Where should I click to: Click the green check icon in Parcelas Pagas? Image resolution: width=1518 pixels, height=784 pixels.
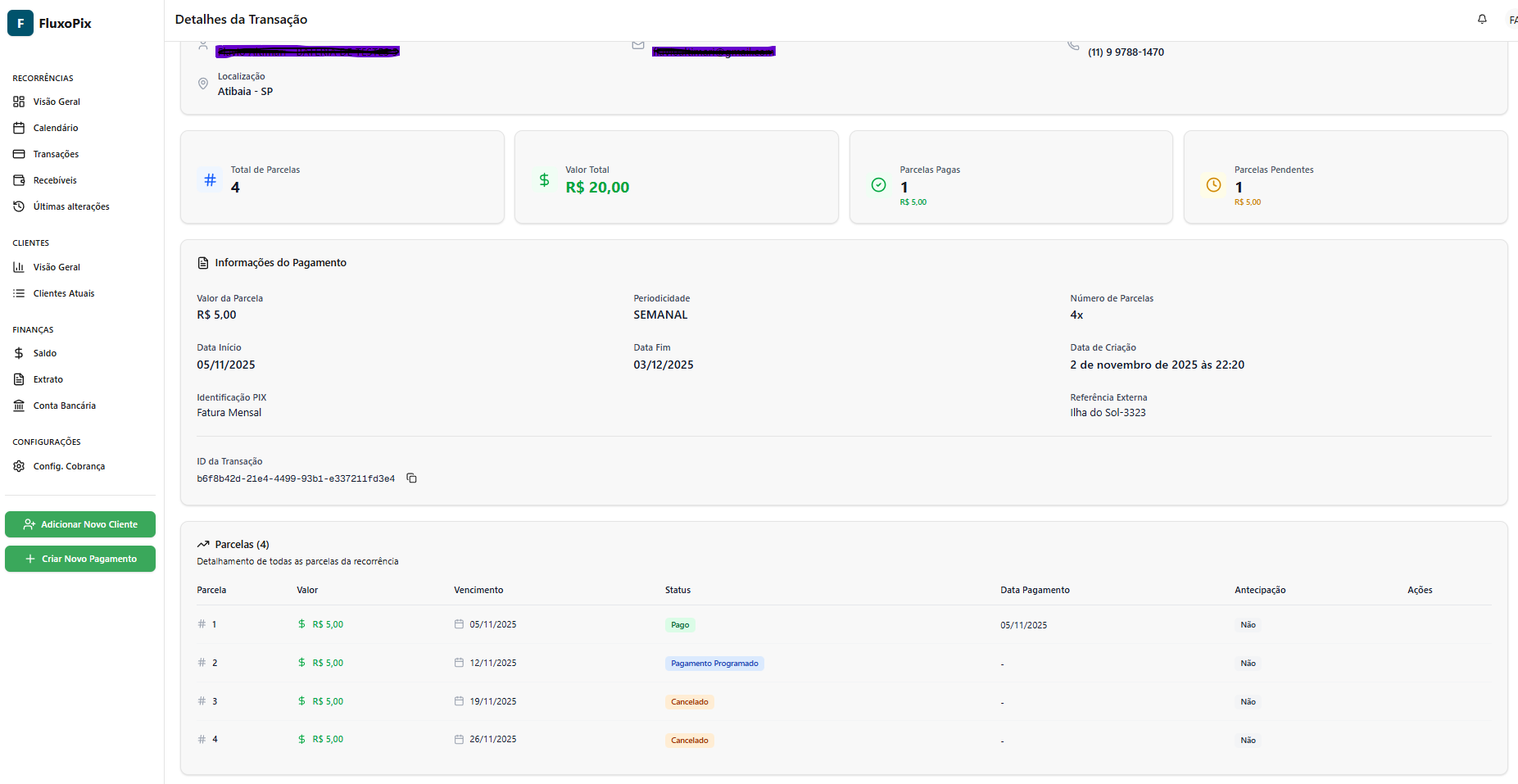878,185
